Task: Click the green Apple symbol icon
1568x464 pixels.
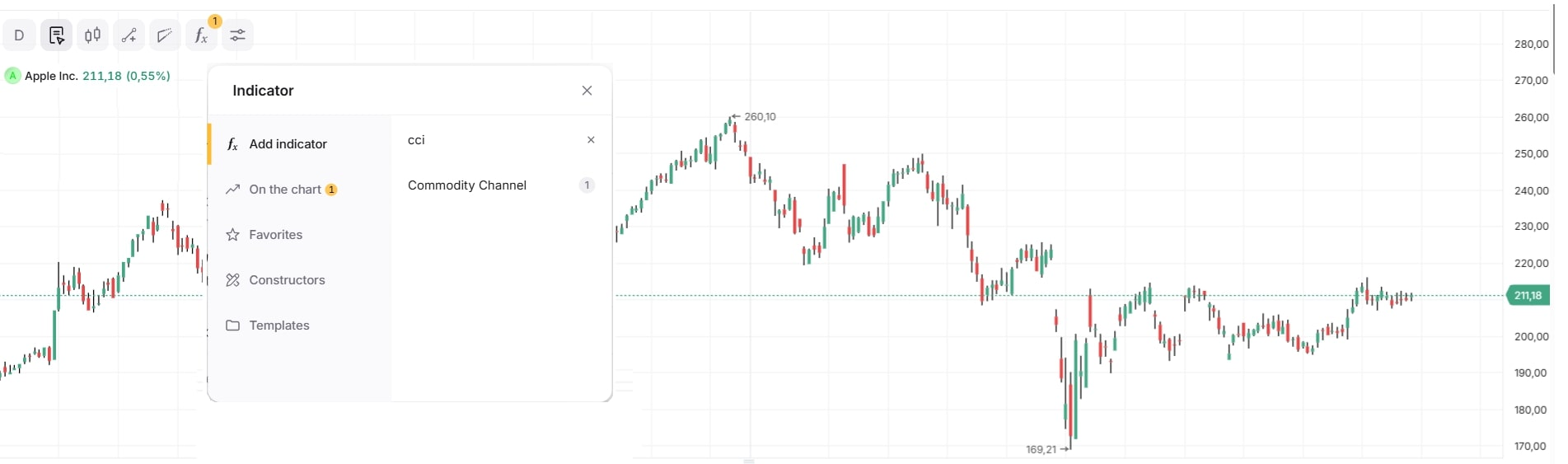Action: (12, 76)
